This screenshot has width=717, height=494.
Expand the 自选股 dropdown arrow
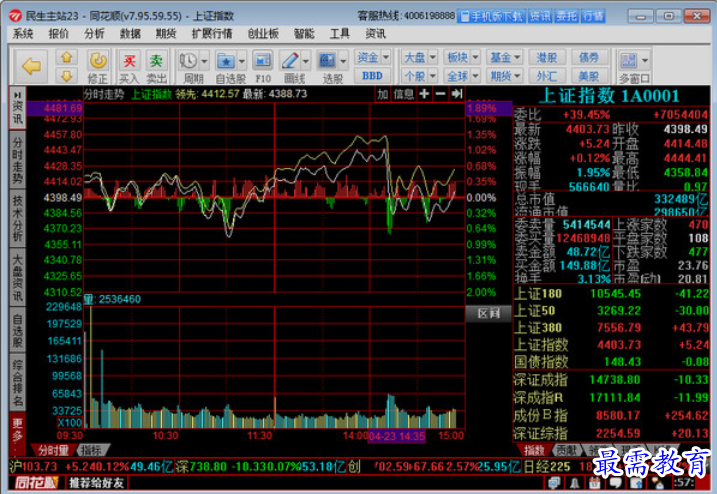click(x=242, y=61)
